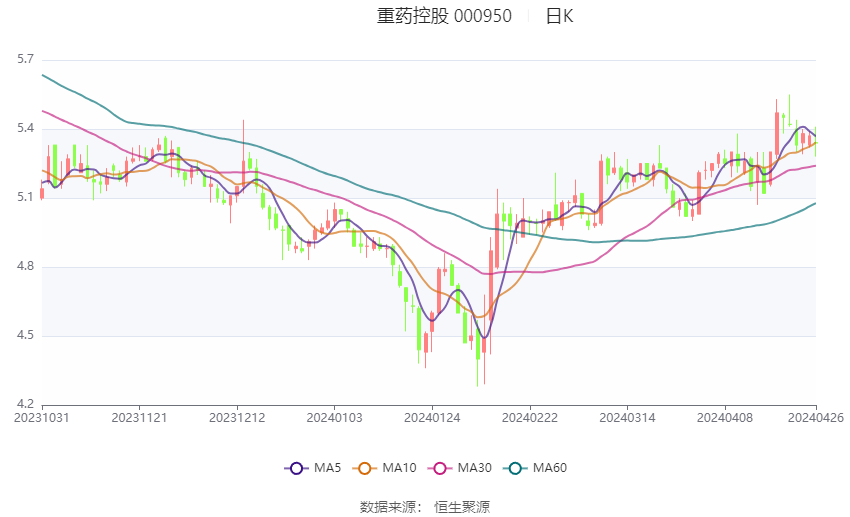
Task: Click the 5.4 price axis label
Action: pos(25,128)
